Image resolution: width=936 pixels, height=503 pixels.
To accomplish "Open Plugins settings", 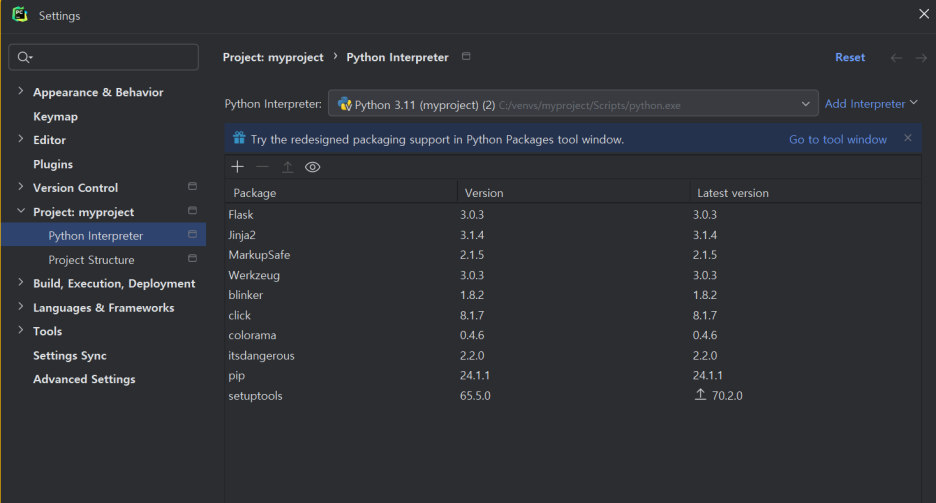I will [x=53, y=164].
